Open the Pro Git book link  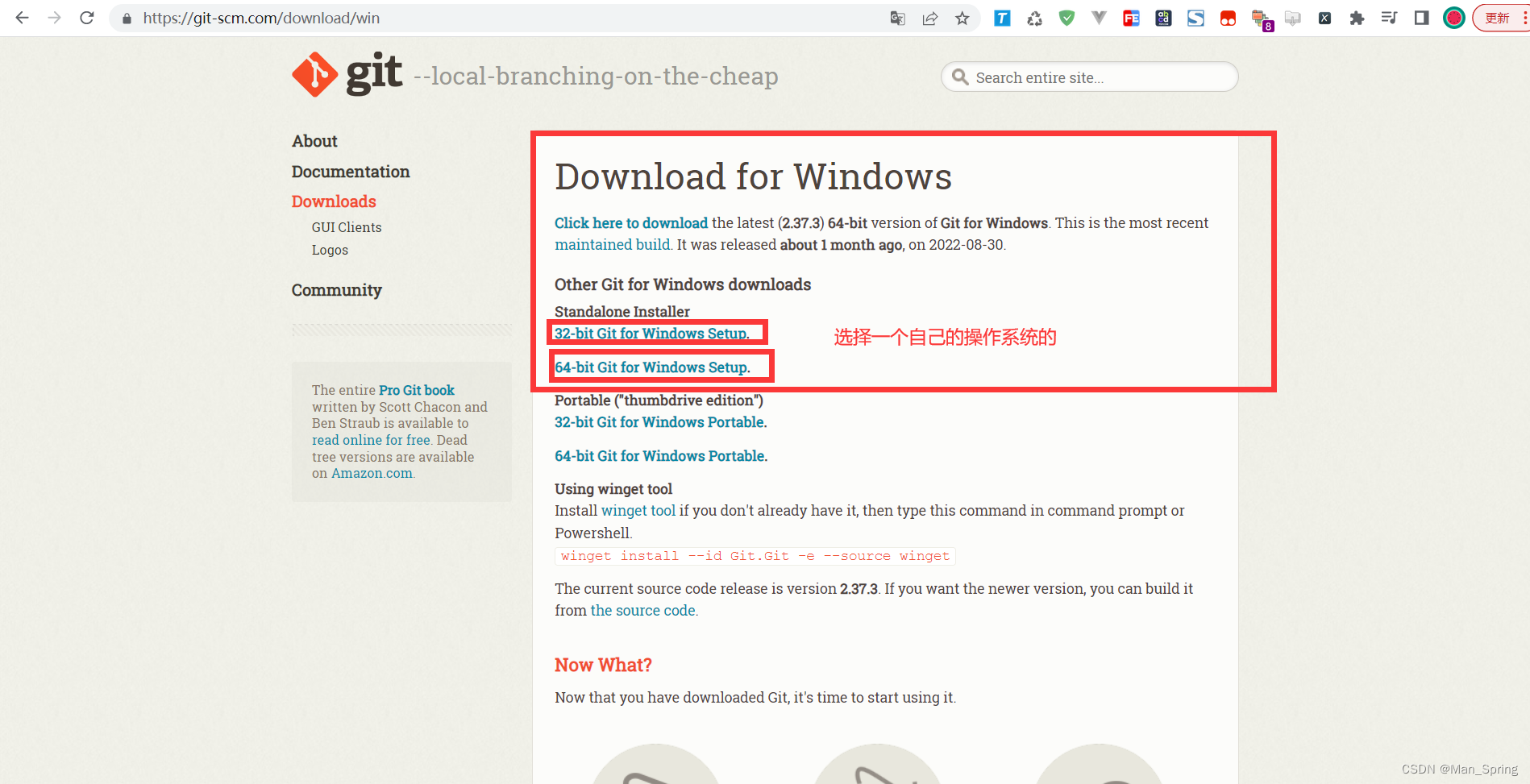tap(417, 390)
